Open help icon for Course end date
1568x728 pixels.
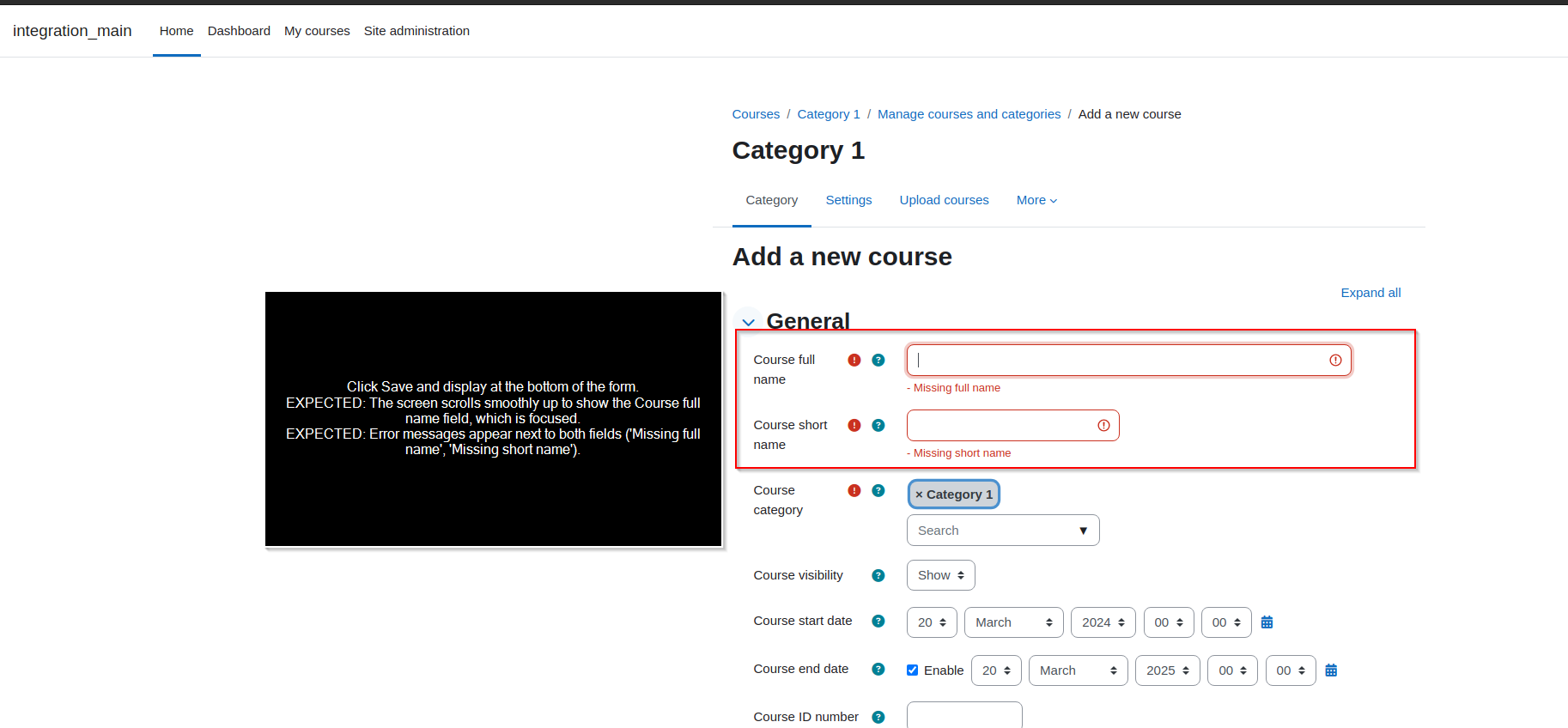coord(878,669)
